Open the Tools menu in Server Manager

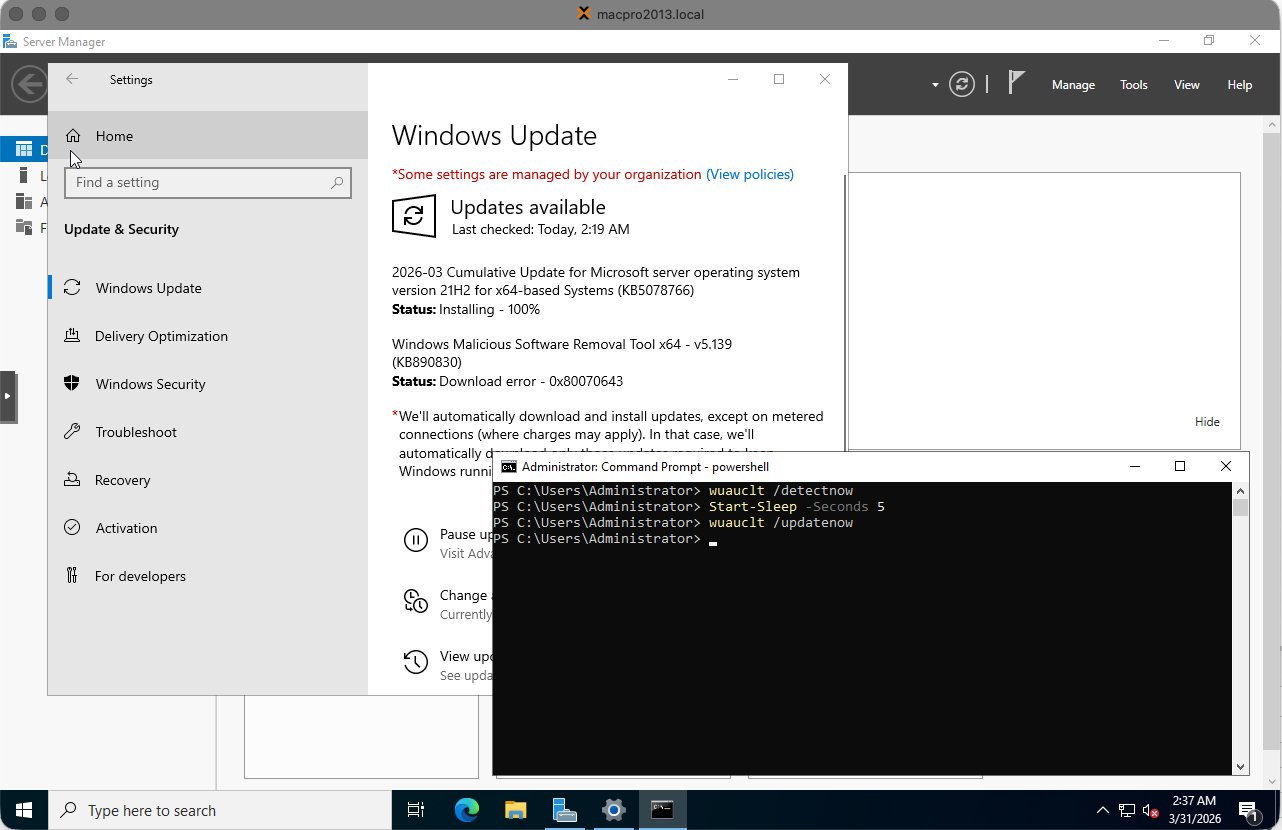(1133, 85)
